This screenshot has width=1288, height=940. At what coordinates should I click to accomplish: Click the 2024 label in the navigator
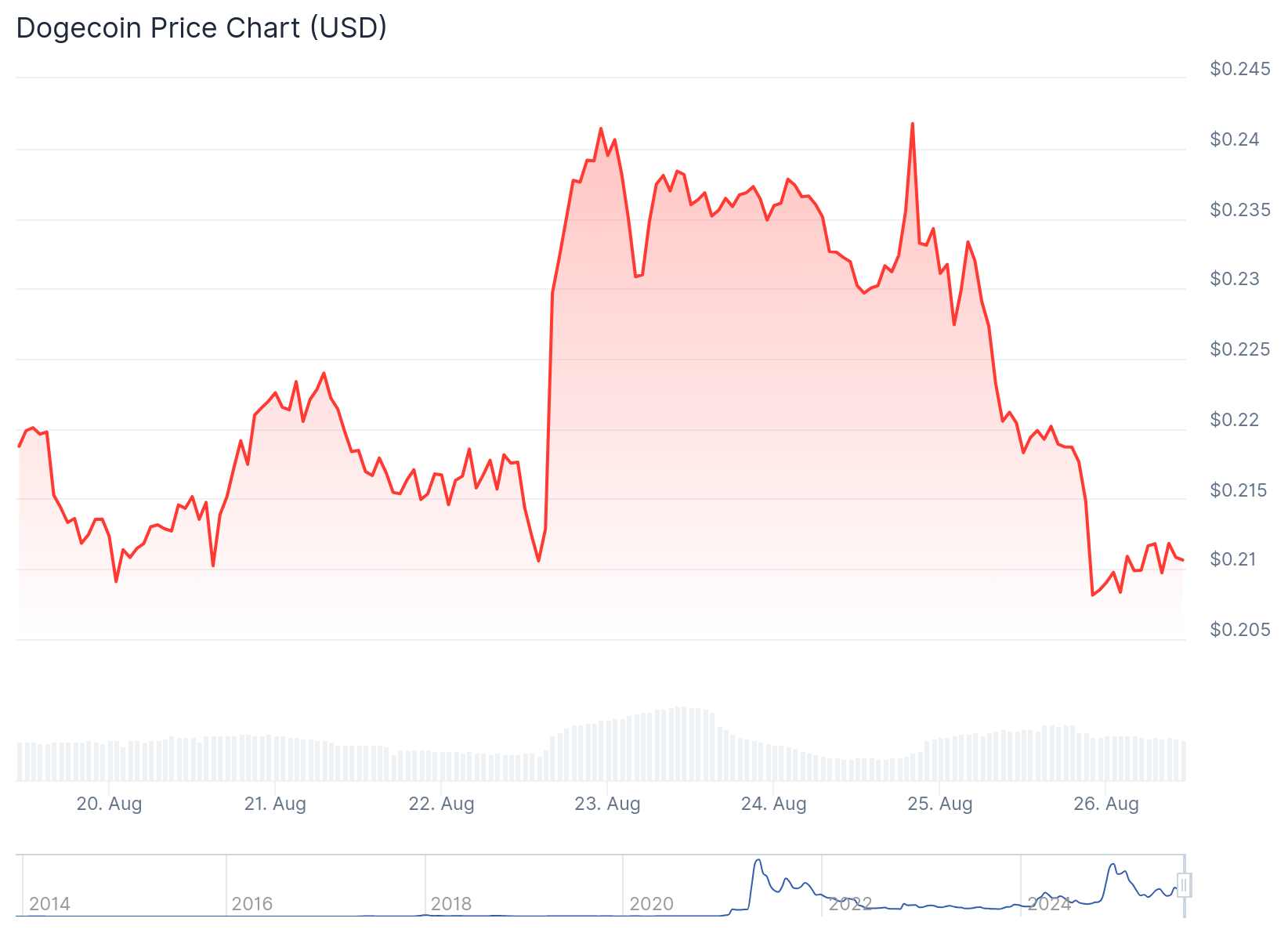pyautogui.click(x=1049, y=904)
